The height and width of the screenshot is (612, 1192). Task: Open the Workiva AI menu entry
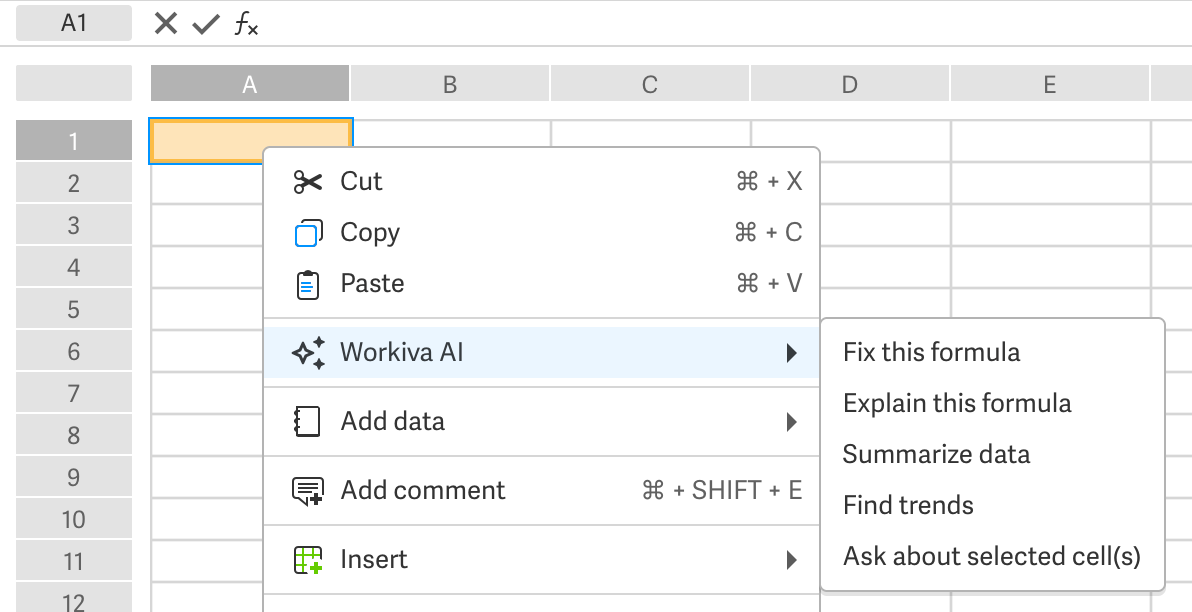(x=542, y=353)
